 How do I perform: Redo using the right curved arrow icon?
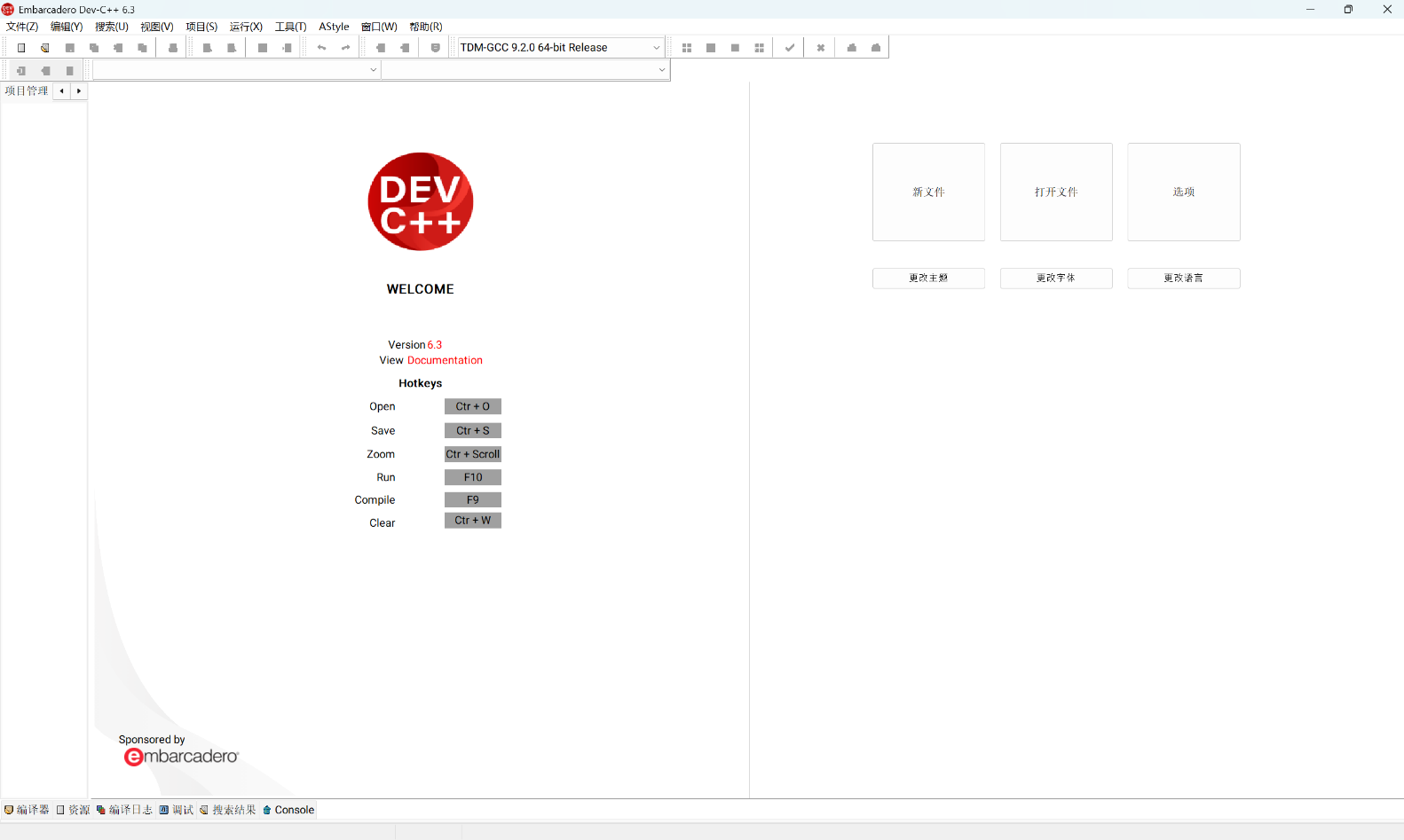coord(346,48)
